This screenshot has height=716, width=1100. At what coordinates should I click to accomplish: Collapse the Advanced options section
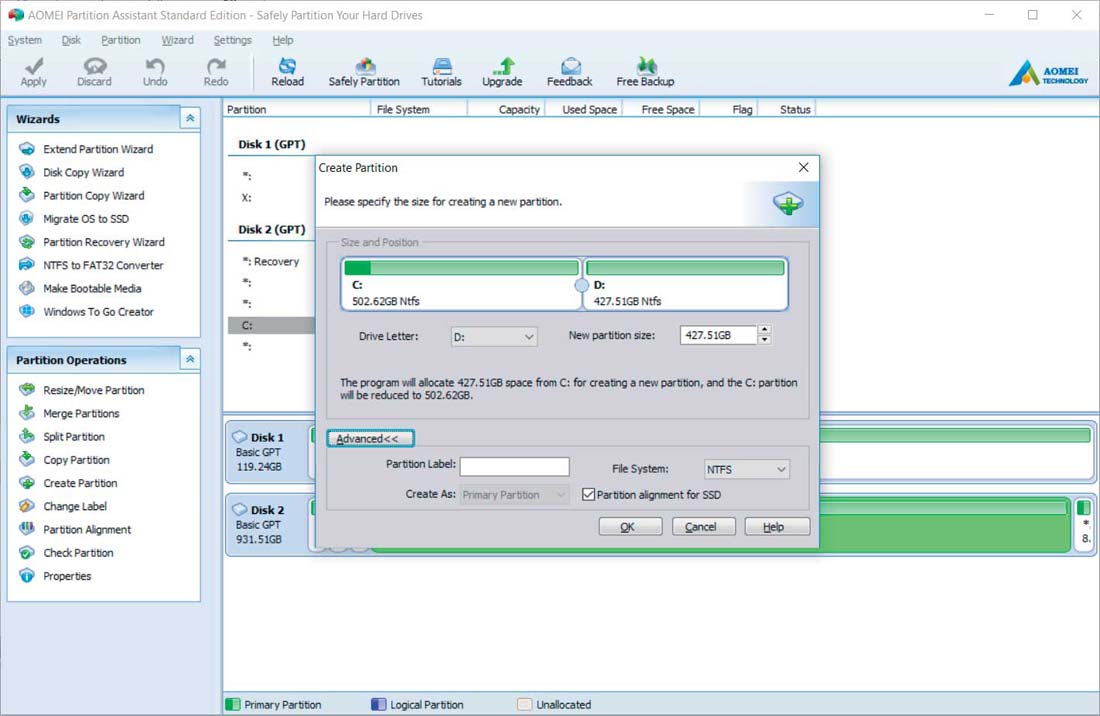(x=370, y=438)
